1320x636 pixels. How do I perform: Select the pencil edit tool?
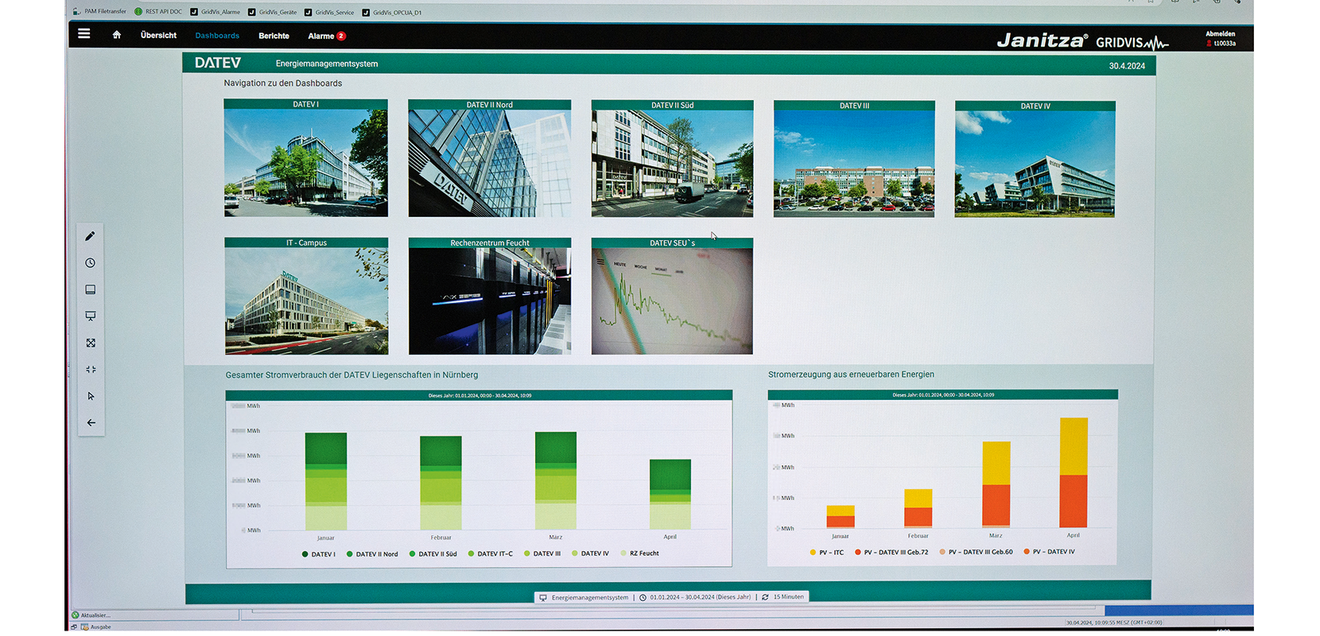(x=90, y=236)
